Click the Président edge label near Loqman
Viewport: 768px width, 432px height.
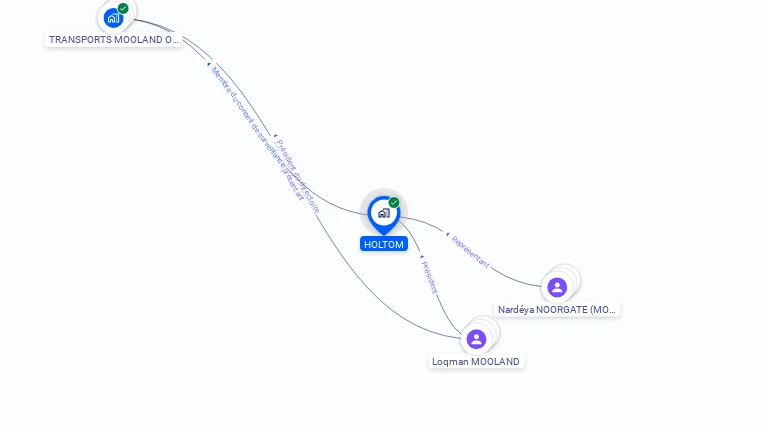click(x=429, y=277)
